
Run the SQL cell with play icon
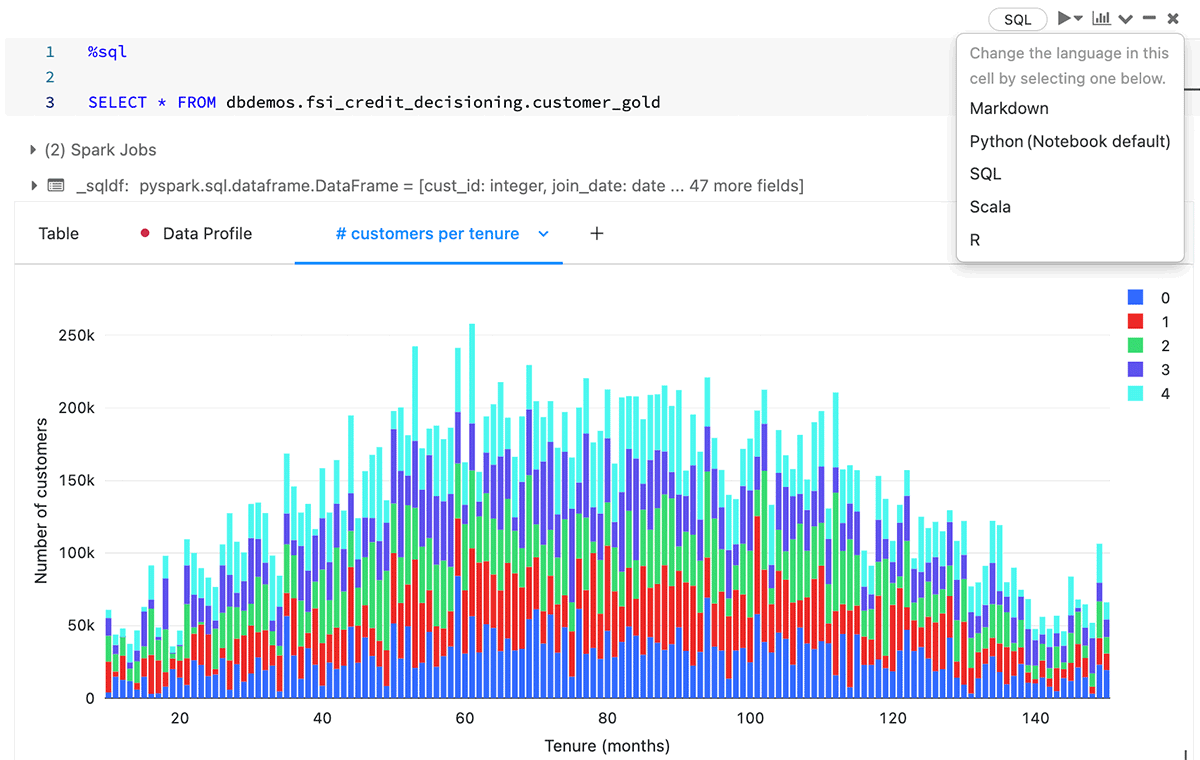pos(1065,18)
